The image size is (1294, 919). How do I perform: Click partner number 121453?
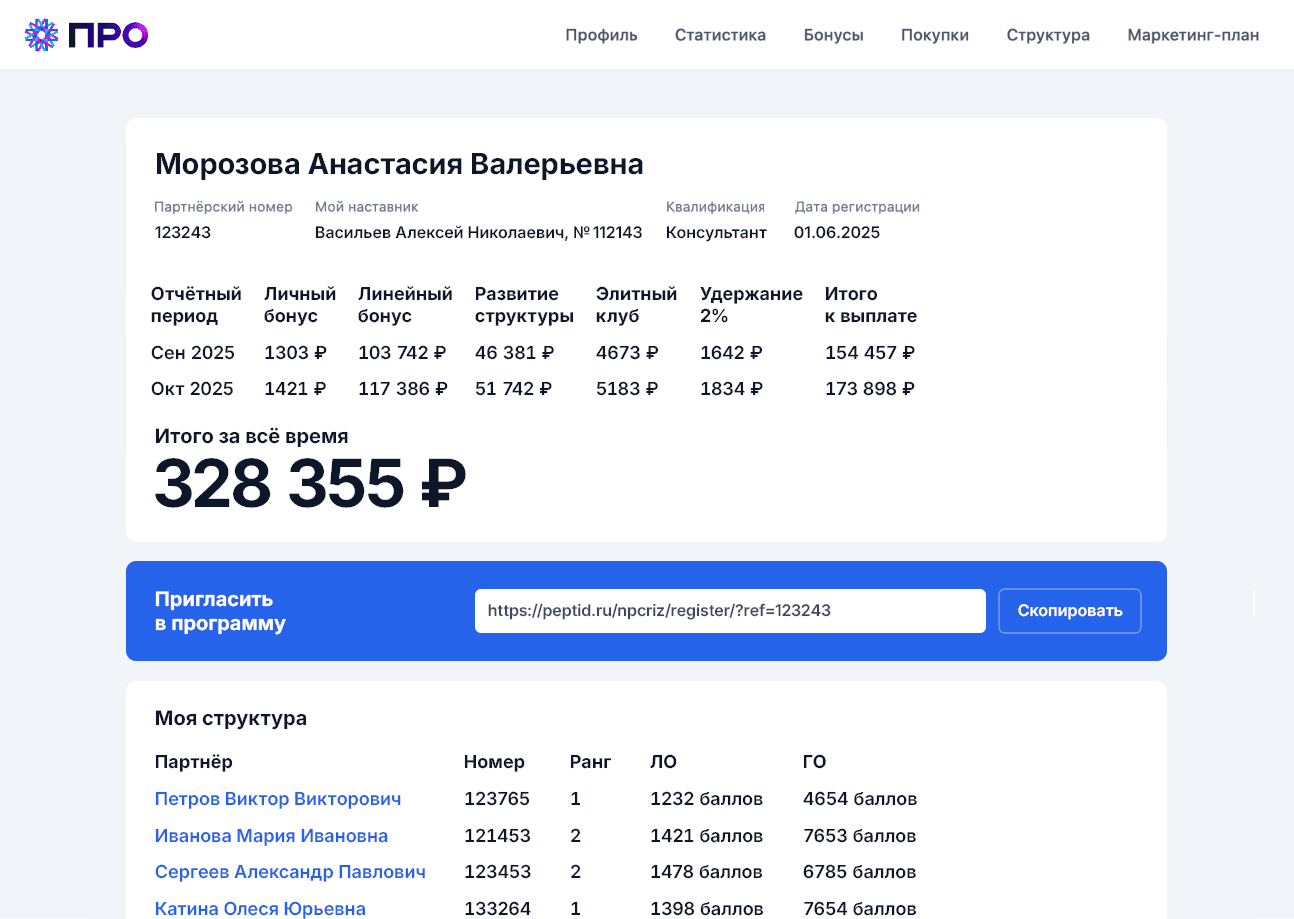coord(497,836)
